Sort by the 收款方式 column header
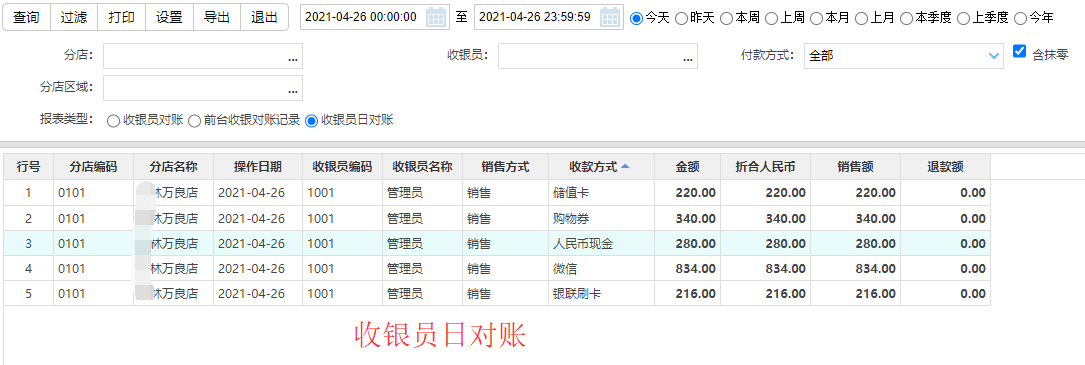Image resolution: width=1085 pixels, height=365 pixels. (x=601, y=167)
